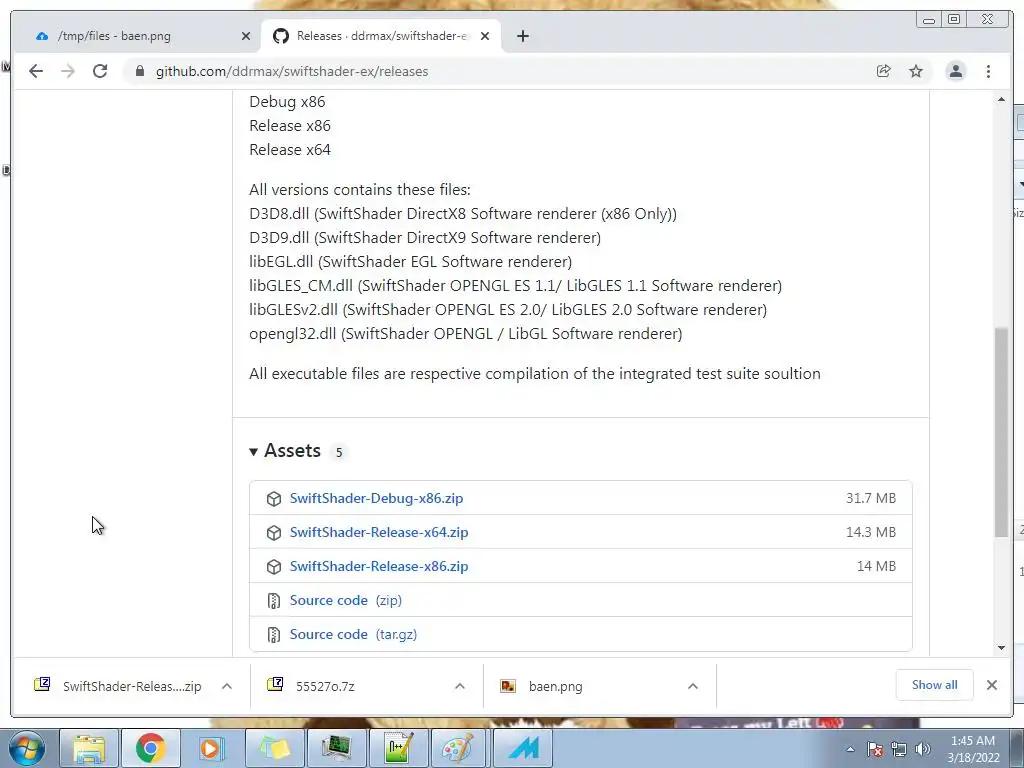The height and width of the screenshot is (768, 1024).
Task: Share this page using the share icon
Action: (x=884, y=71)
